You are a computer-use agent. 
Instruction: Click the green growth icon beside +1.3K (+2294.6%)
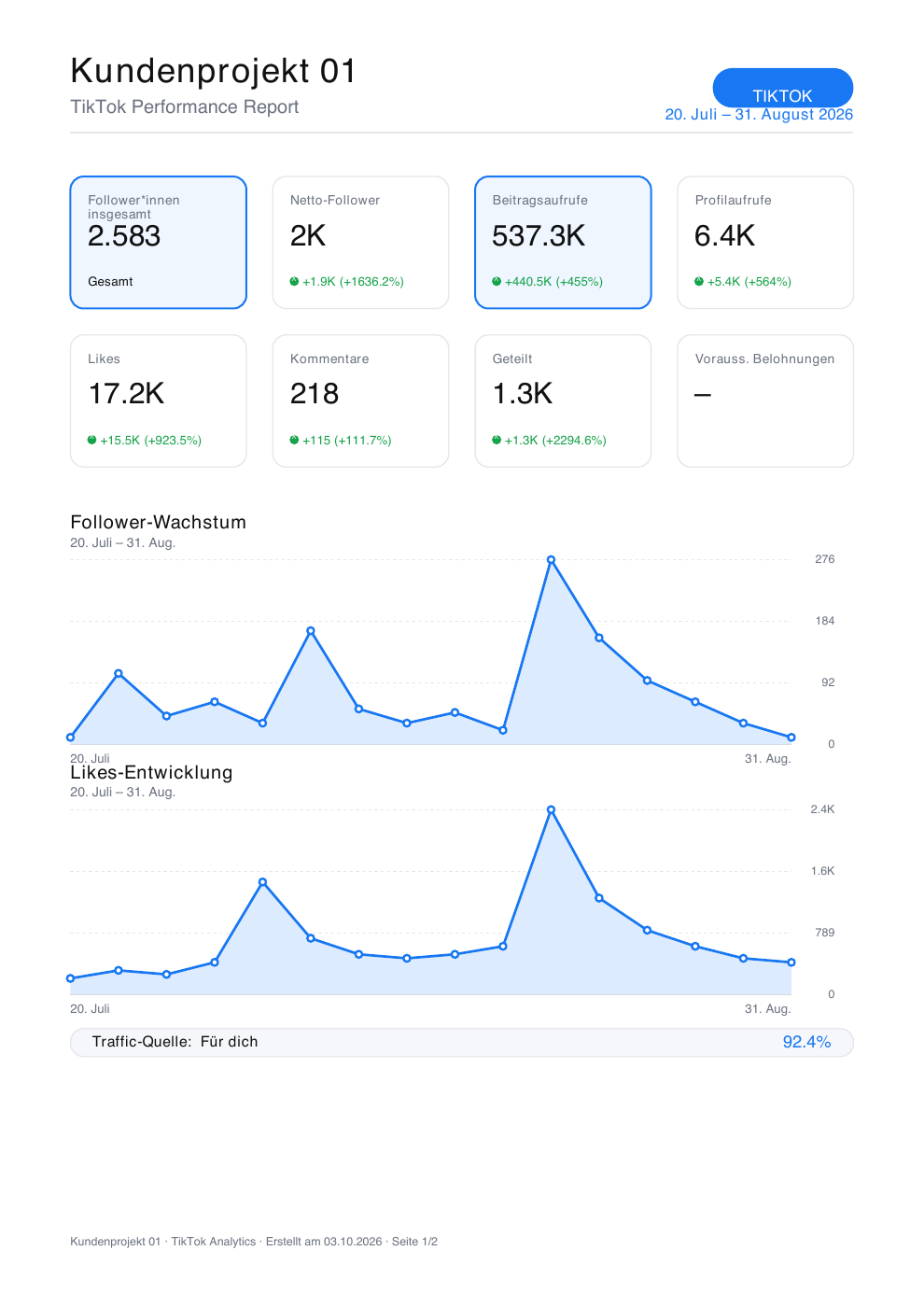click(497, 440)
